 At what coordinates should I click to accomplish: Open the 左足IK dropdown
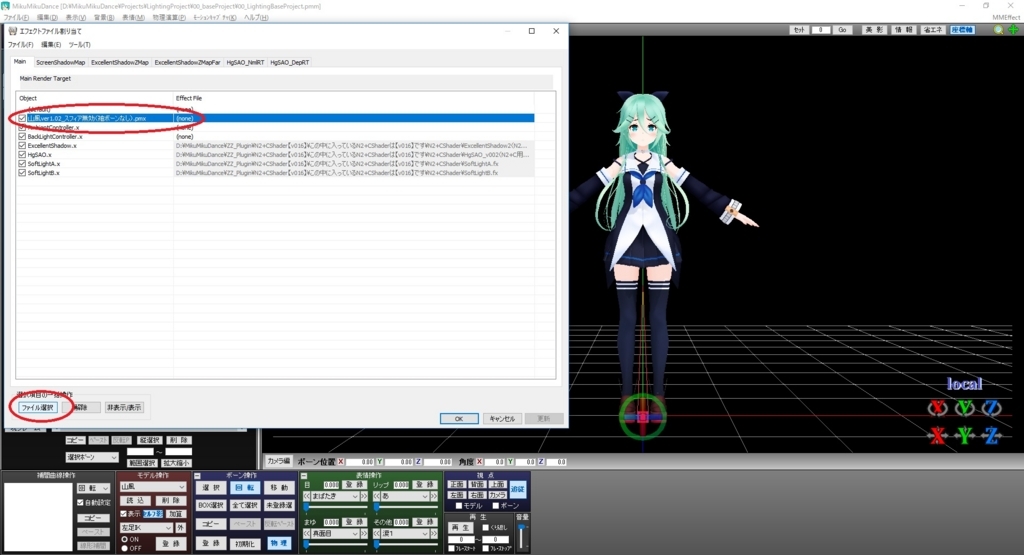tap(146, 528)
